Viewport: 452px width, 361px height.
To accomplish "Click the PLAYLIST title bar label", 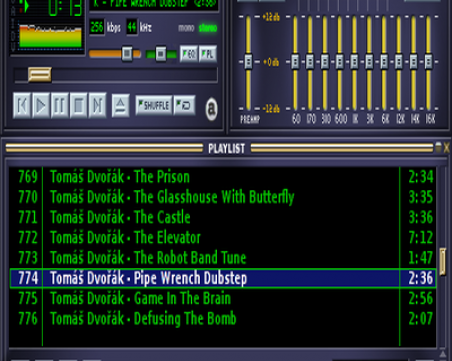I will tap(227, 148).
